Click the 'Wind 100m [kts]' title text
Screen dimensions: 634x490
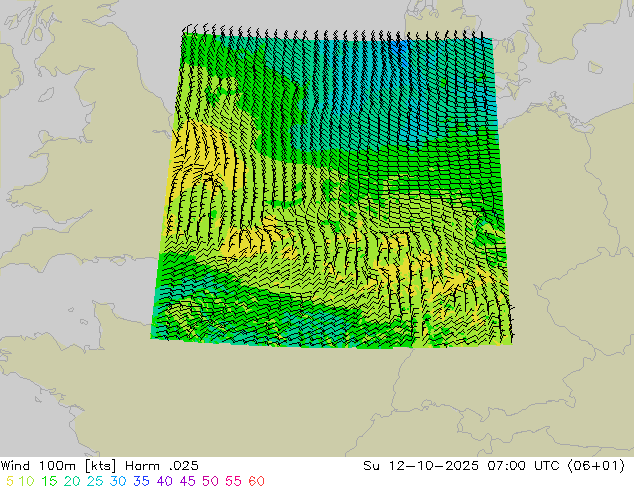pos(58,466)
